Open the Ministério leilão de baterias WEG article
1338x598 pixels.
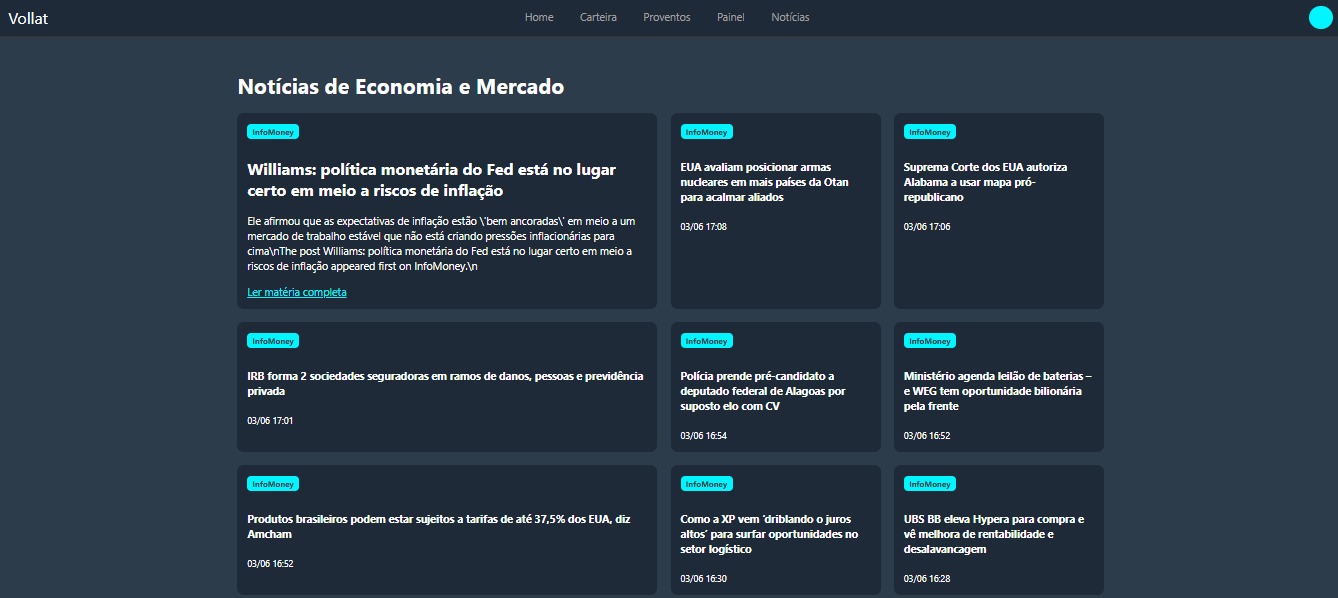click(997, 391)
